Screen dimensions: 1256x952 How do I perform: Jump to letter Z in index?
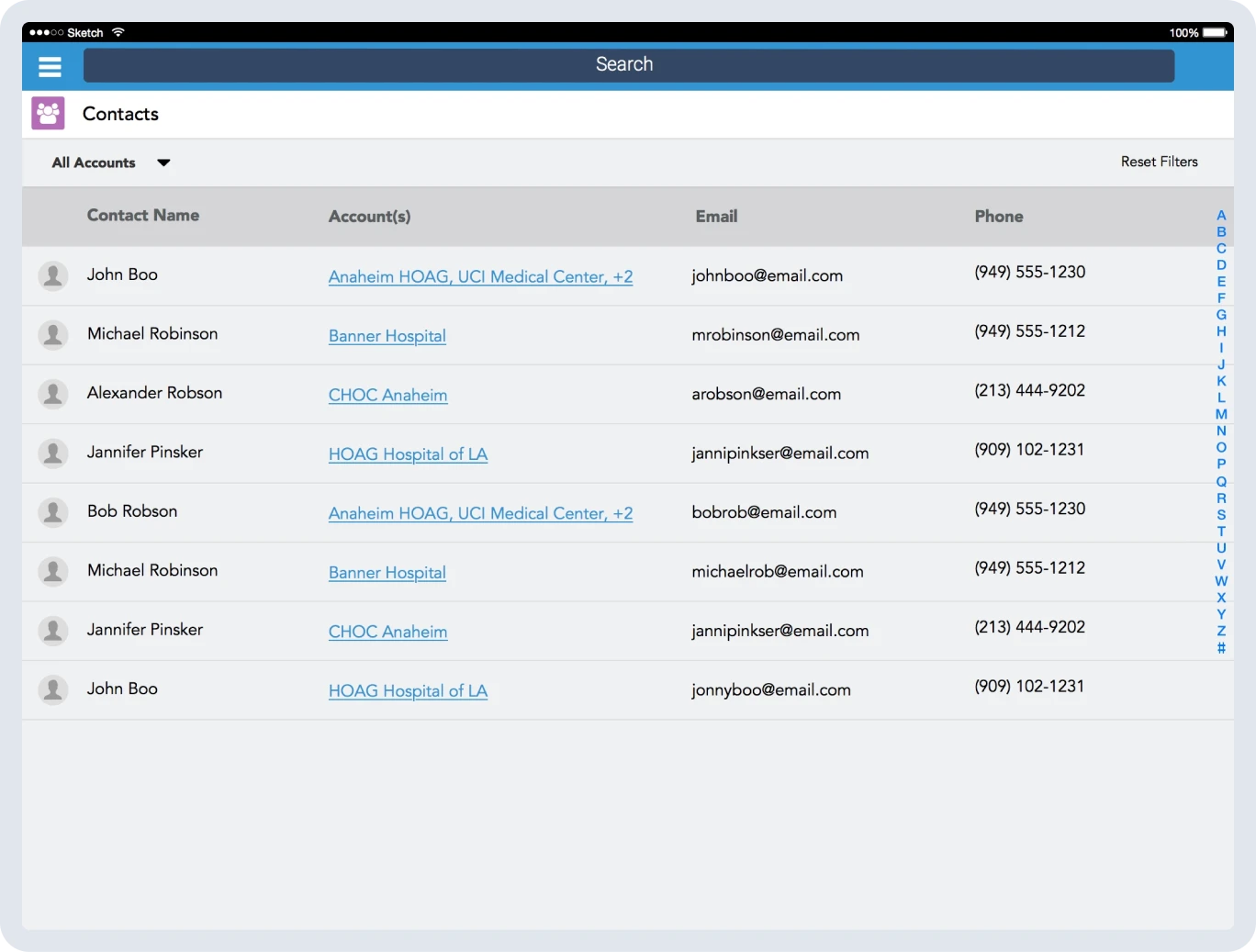[1221, 631]
